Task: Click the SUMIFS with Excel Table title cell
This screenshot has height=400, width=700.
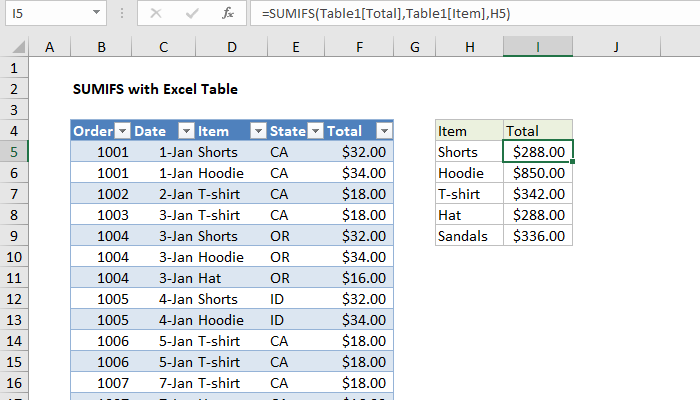Action: pos(155,89)
